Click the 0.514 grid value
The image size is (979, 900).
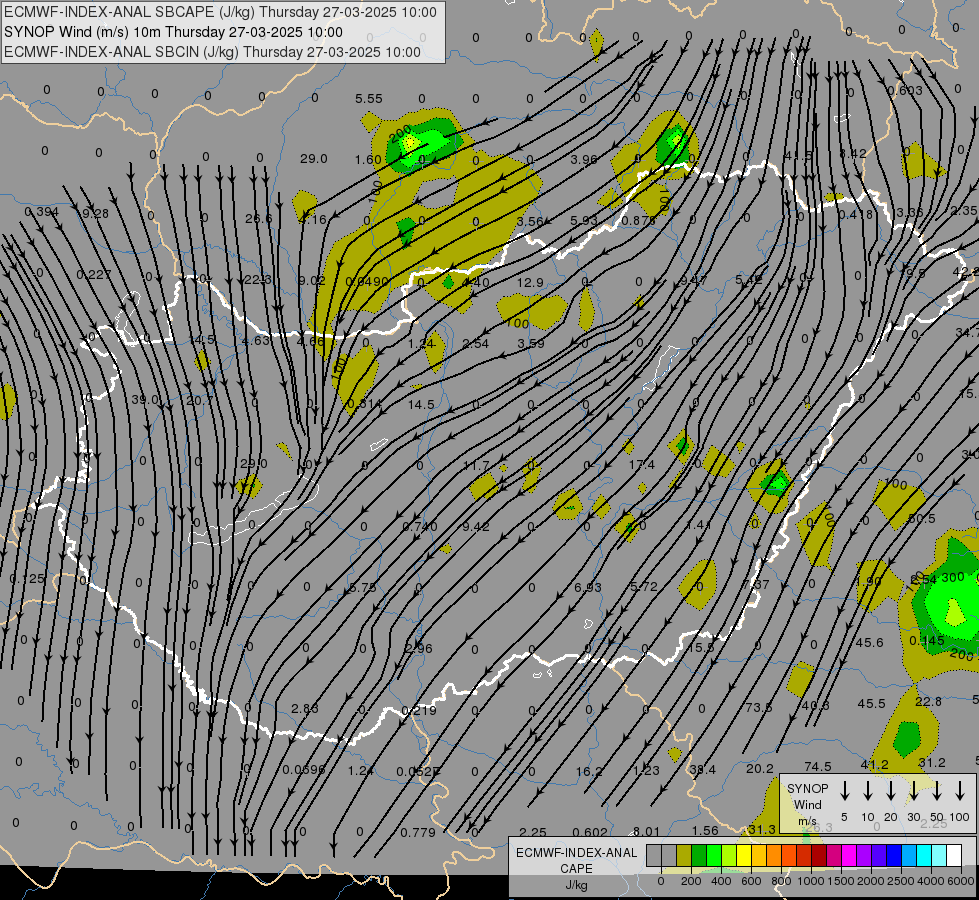click(x=364, y=403)
